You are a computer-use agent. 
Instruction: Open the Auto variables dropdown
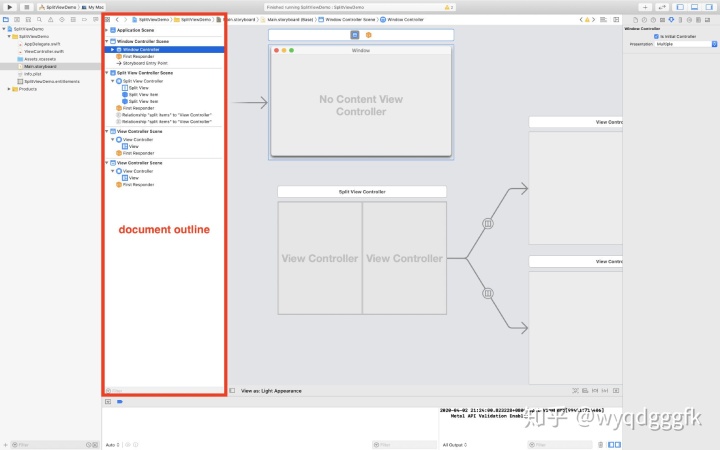[112, 444]
